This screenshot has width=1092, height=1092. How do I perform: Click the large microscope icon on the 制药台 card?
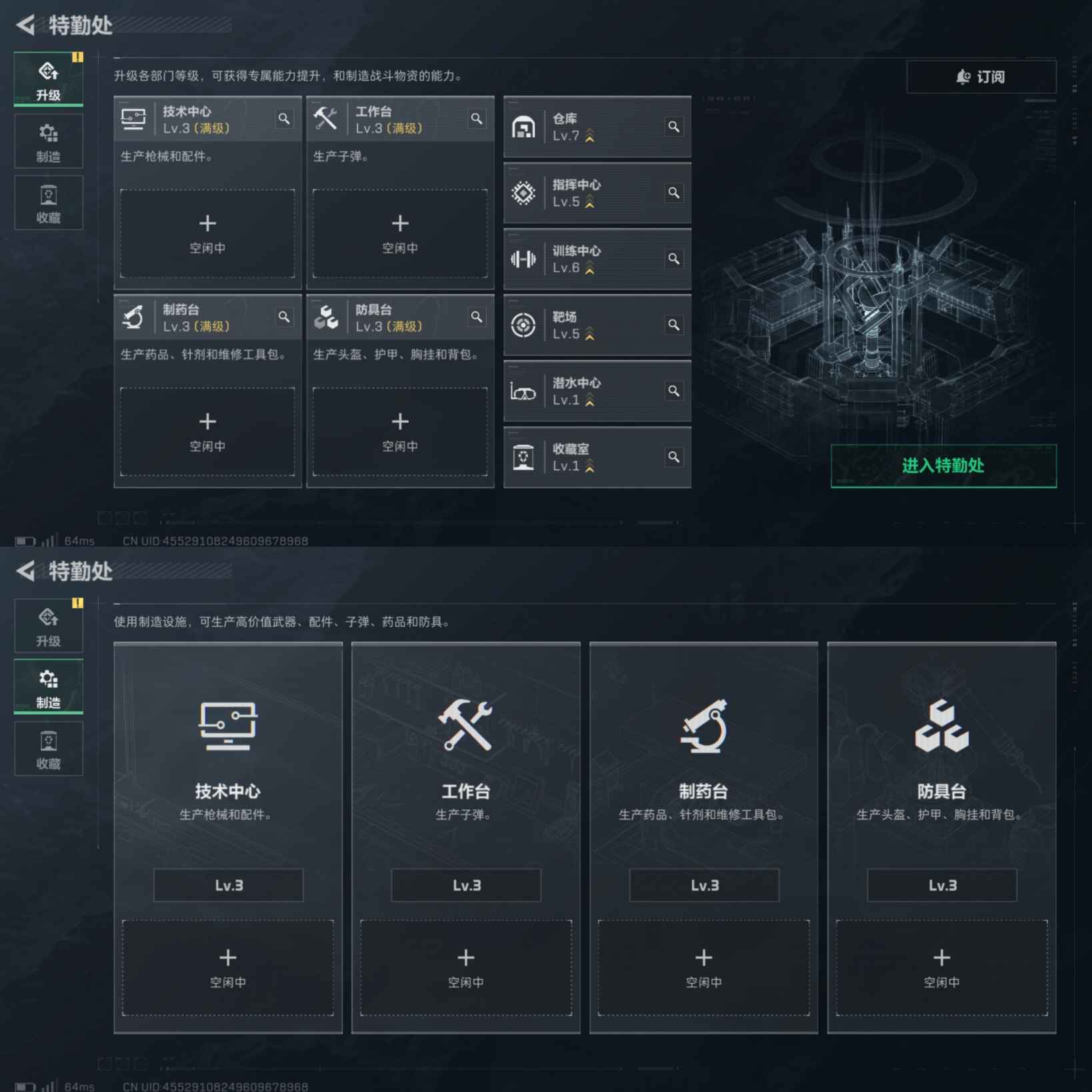[703, 726]
